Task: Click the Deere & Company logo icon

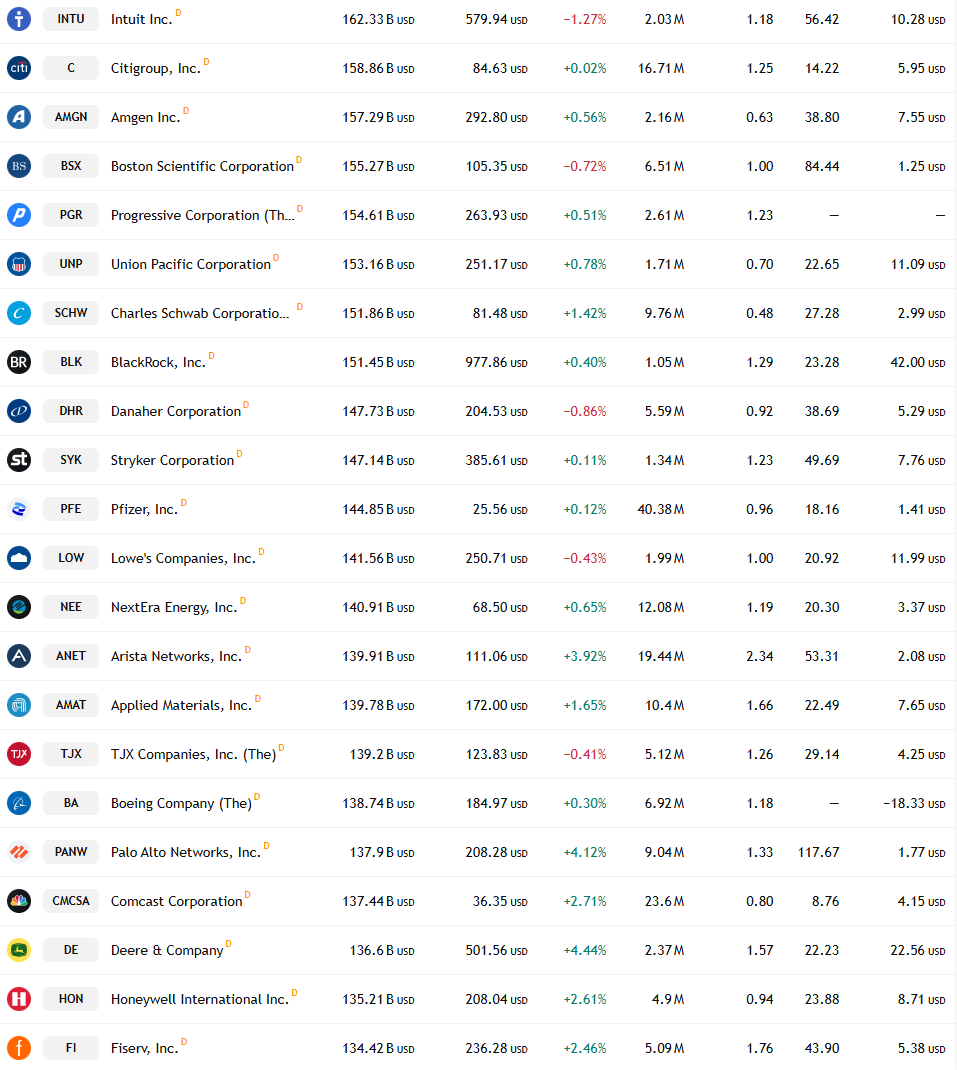Action: pyautogui.click(x=19, y=950)
